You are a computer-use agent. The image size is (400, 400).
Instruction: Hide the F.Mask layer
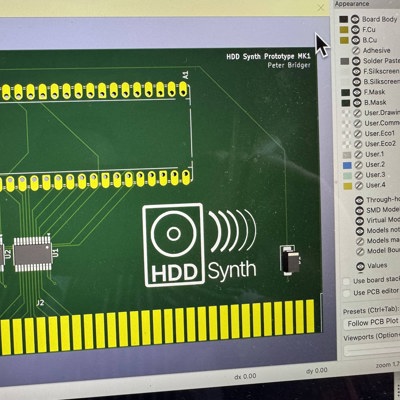(357, 92)
